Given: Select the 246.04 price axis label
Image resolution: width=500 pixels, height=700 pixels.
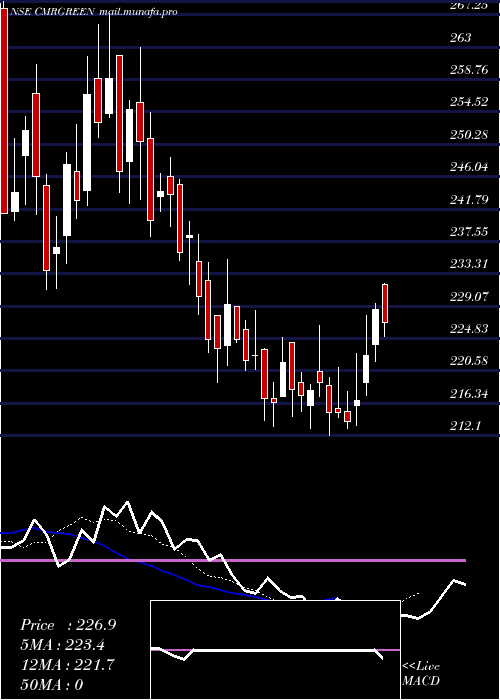Looking at the screenshot, I should (469, 167).
